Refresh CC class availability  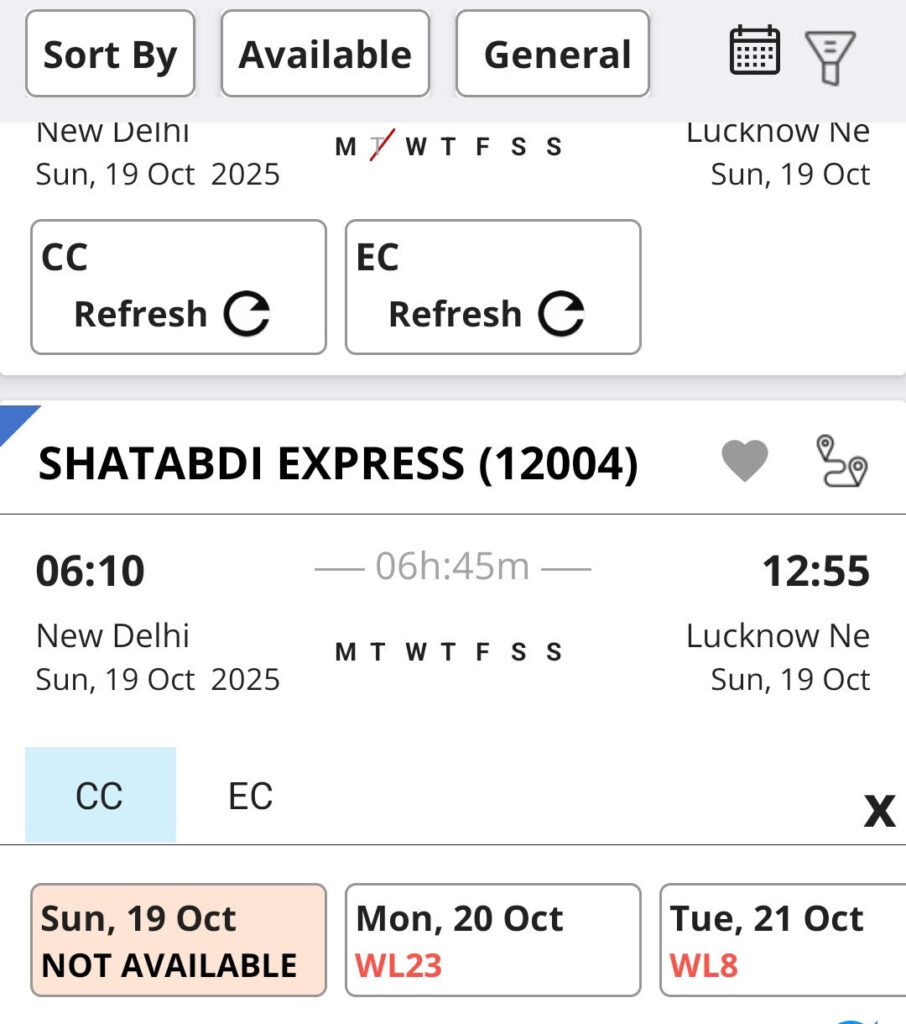click(x=178, y=288)
